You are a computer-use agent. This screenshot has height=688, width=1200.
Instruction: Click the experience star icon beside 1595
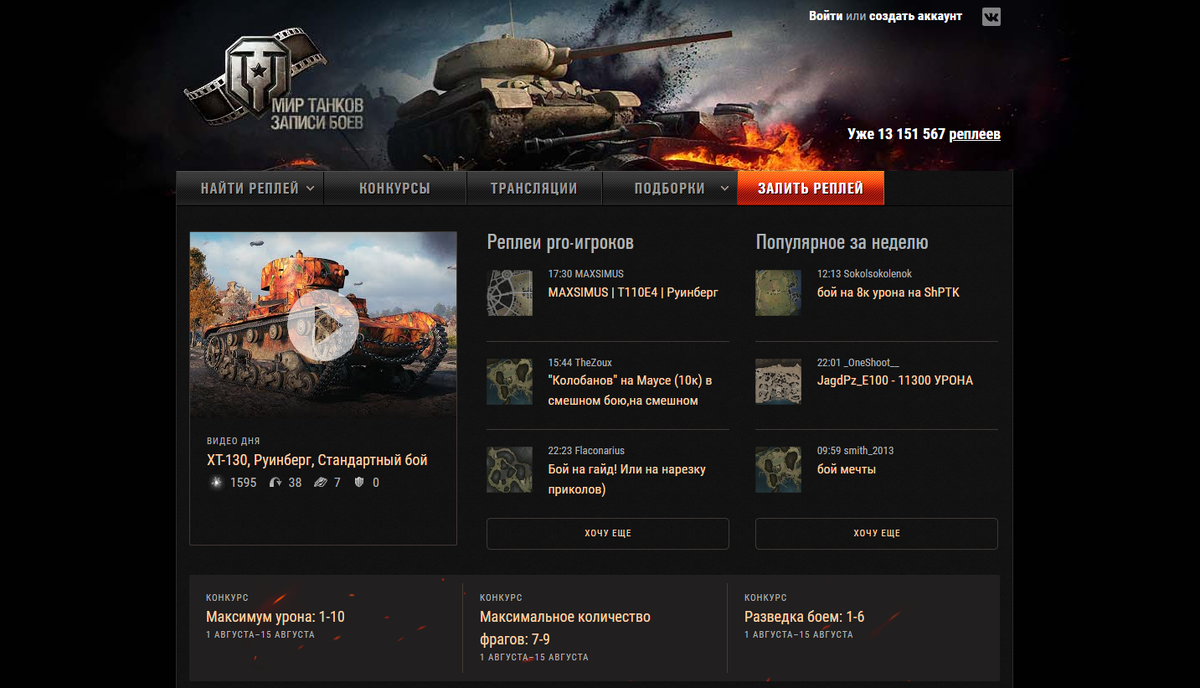[x=216, y=483]
